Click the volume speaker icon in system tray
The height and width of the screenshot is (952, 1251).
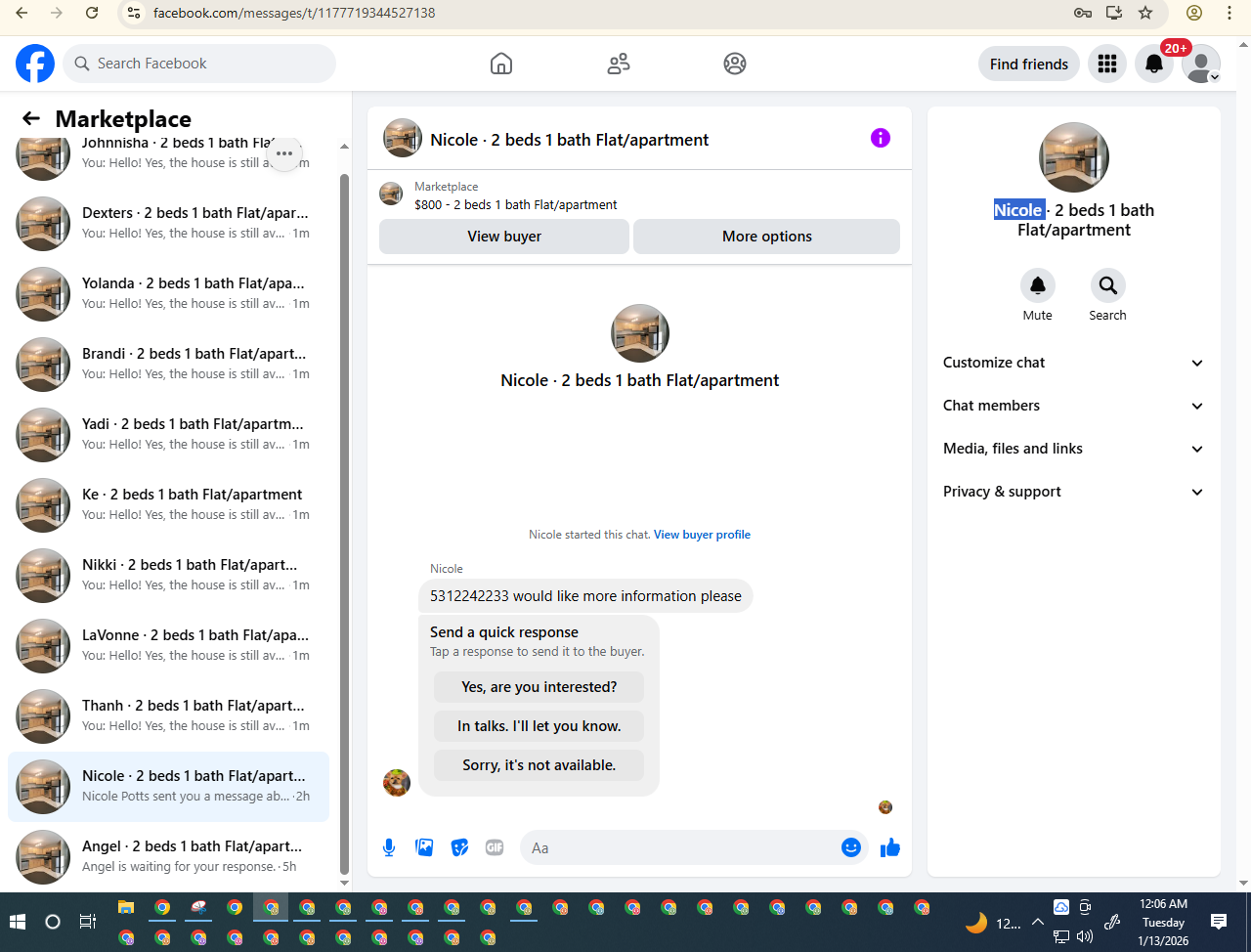pos(1085,936)
